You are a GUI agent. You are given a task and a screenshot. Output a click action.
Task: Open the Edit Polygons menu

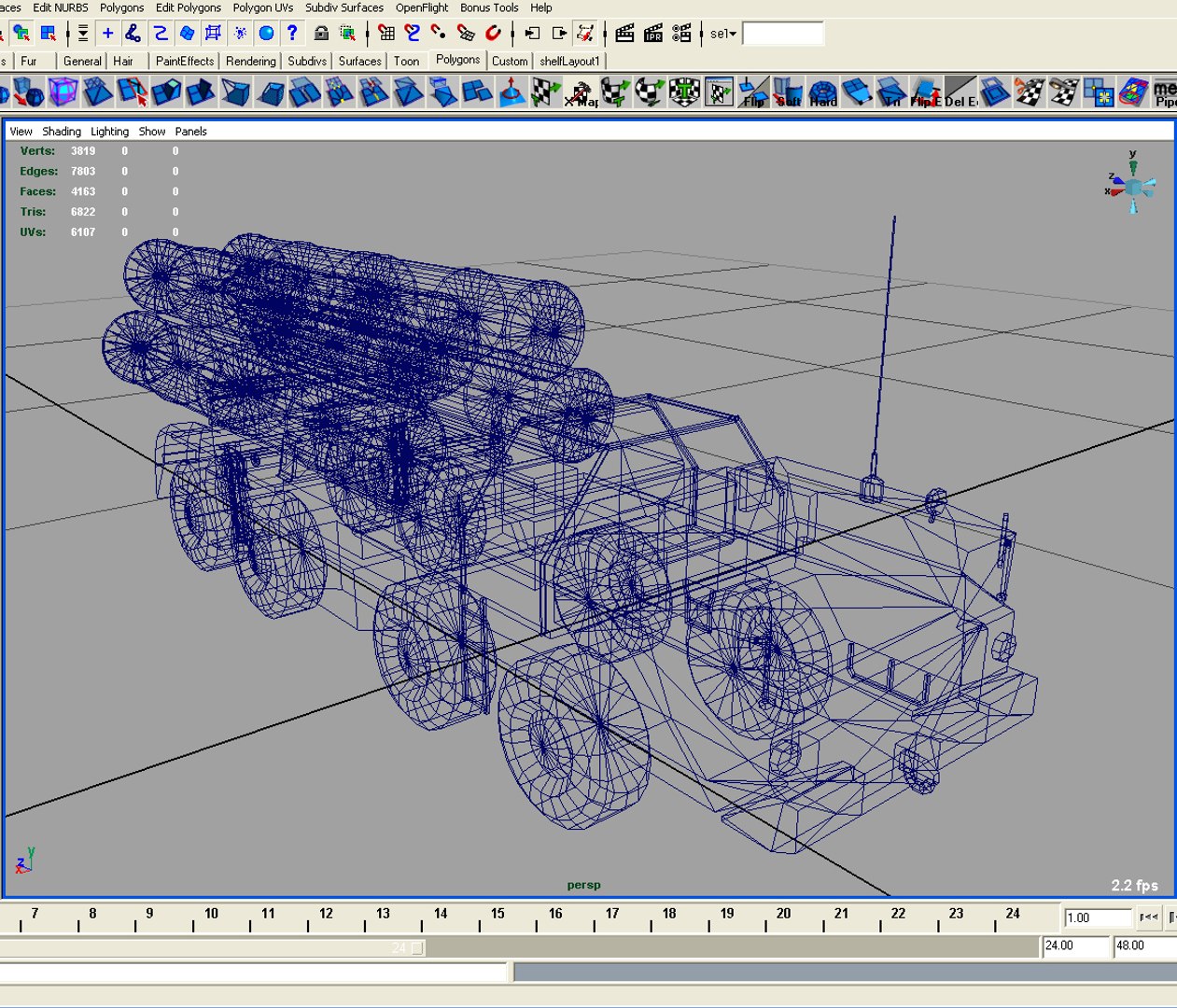189,7
